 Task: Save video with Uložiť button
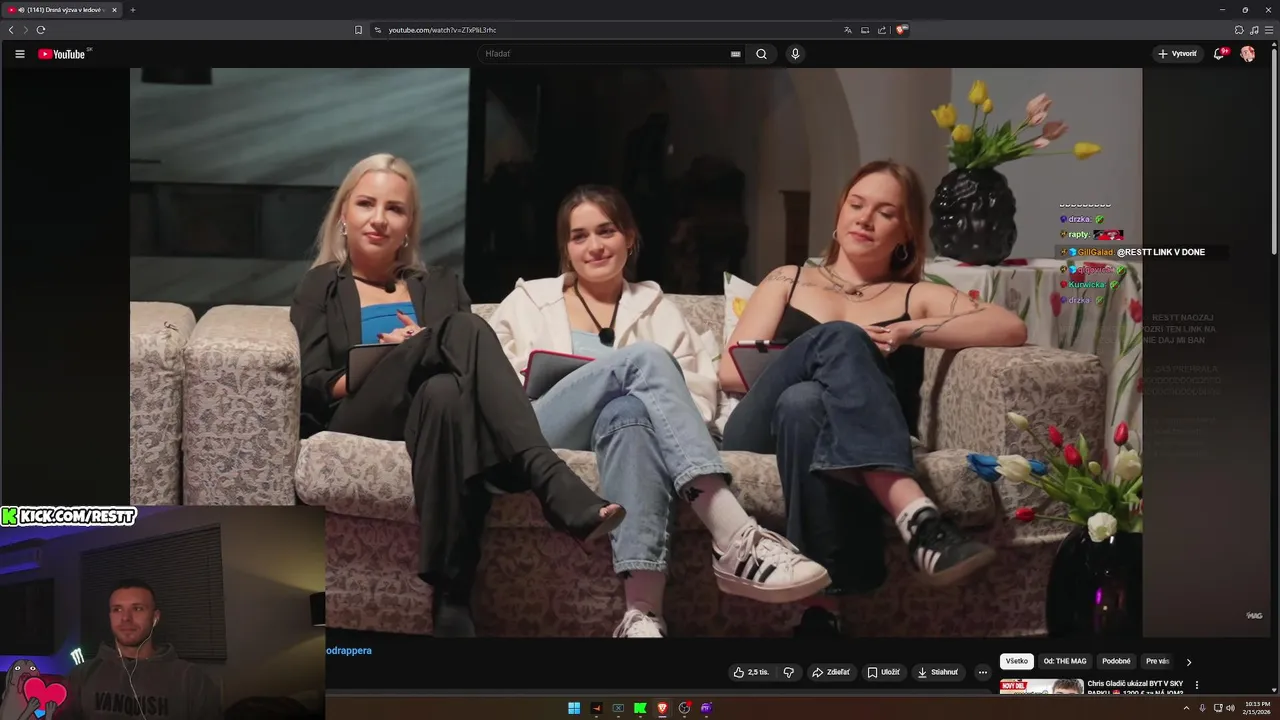click(883, 672)
